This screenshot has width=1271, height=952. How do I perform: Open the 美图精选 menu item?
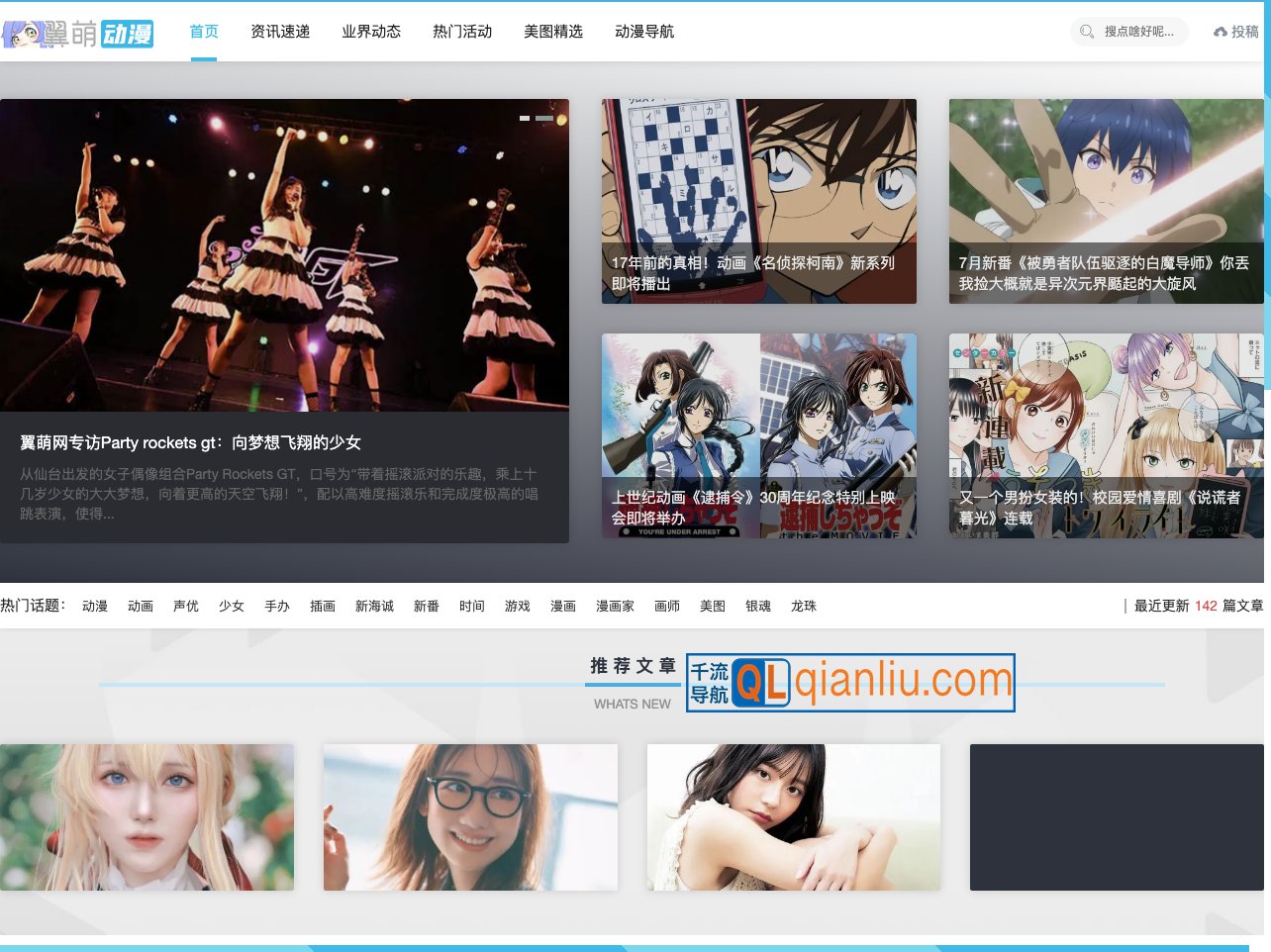click(x=553, y=32)
